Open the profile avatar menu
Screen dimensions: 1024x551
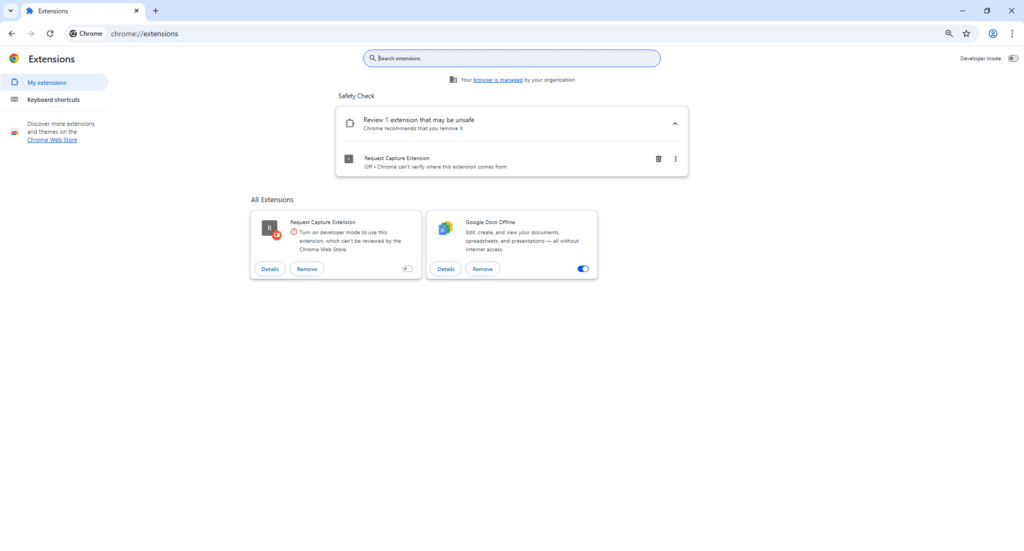pos(993,33)
